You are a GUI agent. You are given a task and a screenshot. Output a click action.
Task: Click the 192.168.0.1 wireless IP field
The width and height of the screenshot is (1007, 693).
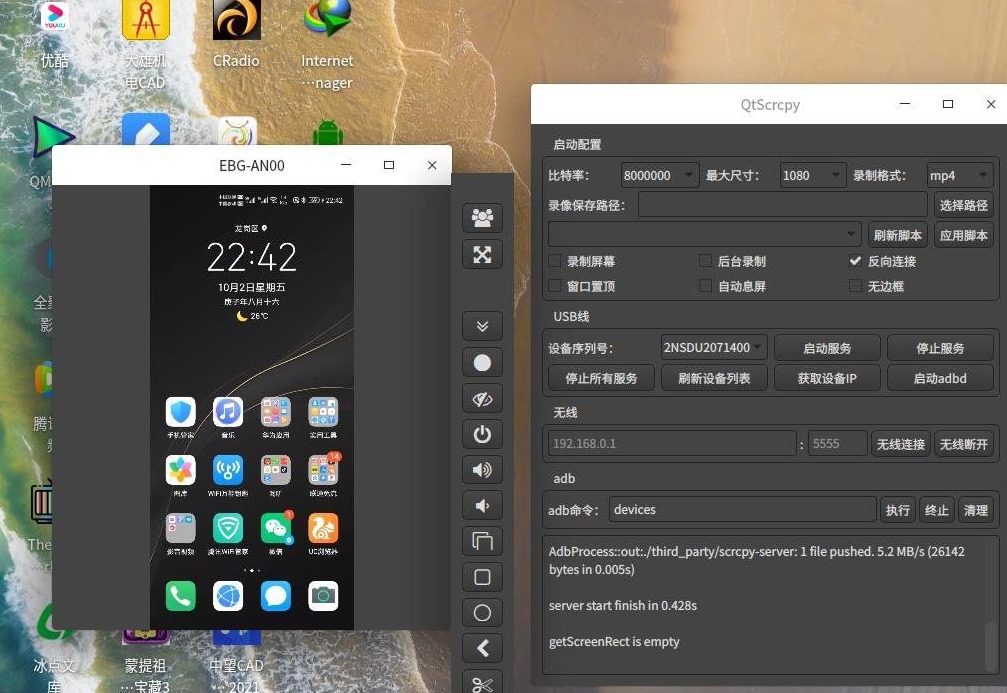(671, 444)
